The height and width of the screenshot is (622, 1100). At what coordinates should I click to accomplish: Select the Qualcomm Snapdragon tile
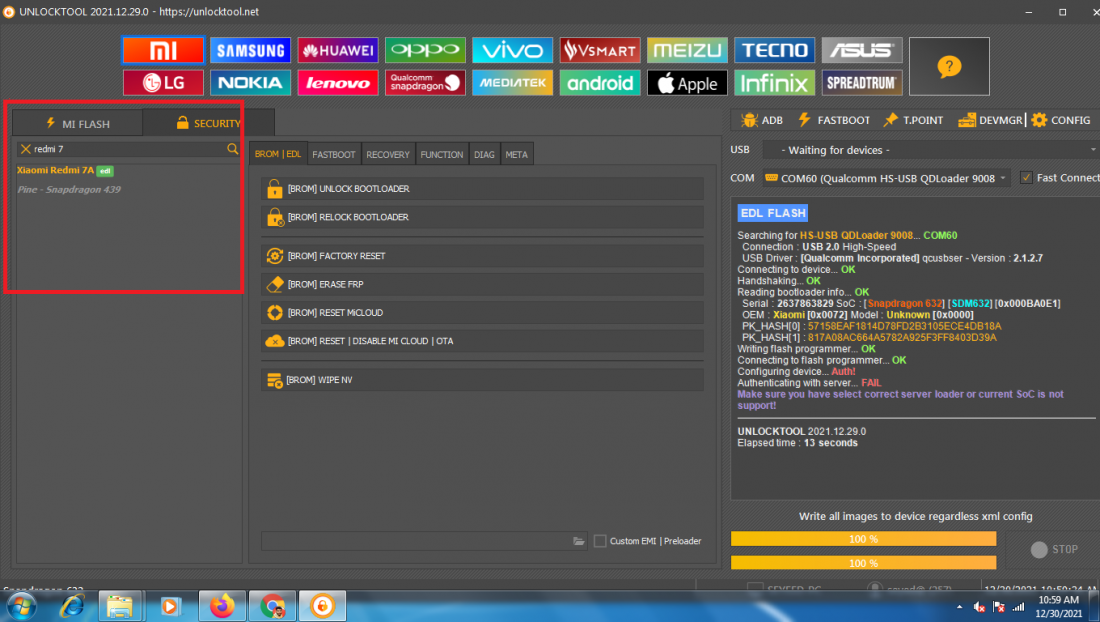(425, 83)
